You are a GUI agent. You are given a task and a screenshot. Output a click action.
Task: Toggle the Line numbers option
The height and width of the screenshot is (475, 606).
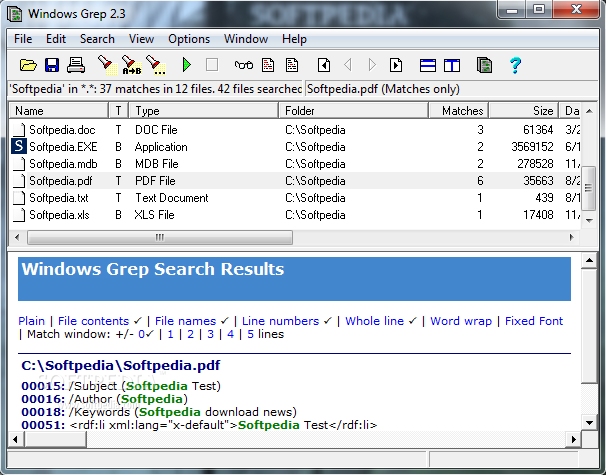(x=280, y=321)
